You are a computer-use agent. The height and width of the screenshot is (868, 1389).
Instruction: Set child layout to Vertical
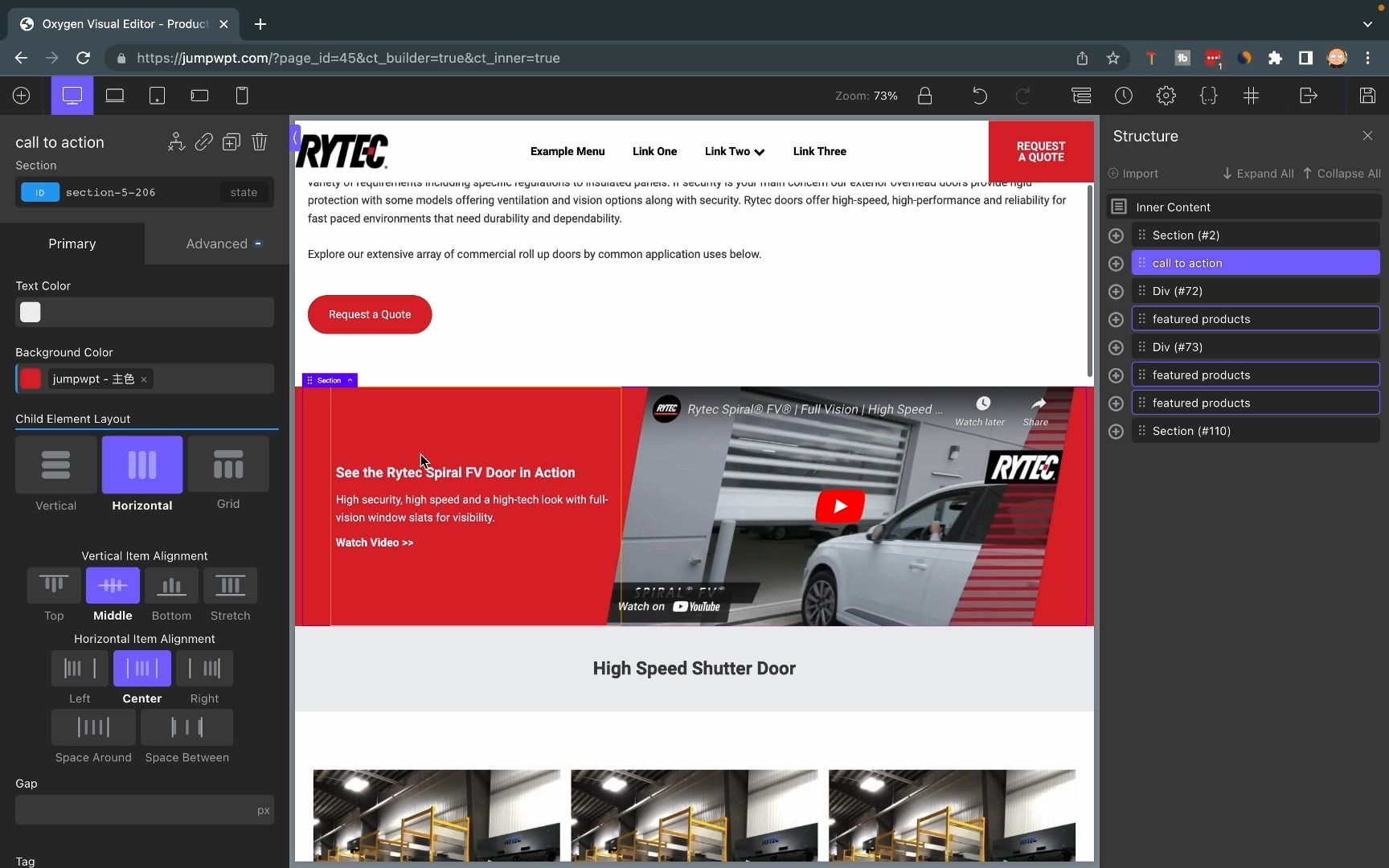tap(56, 465)
